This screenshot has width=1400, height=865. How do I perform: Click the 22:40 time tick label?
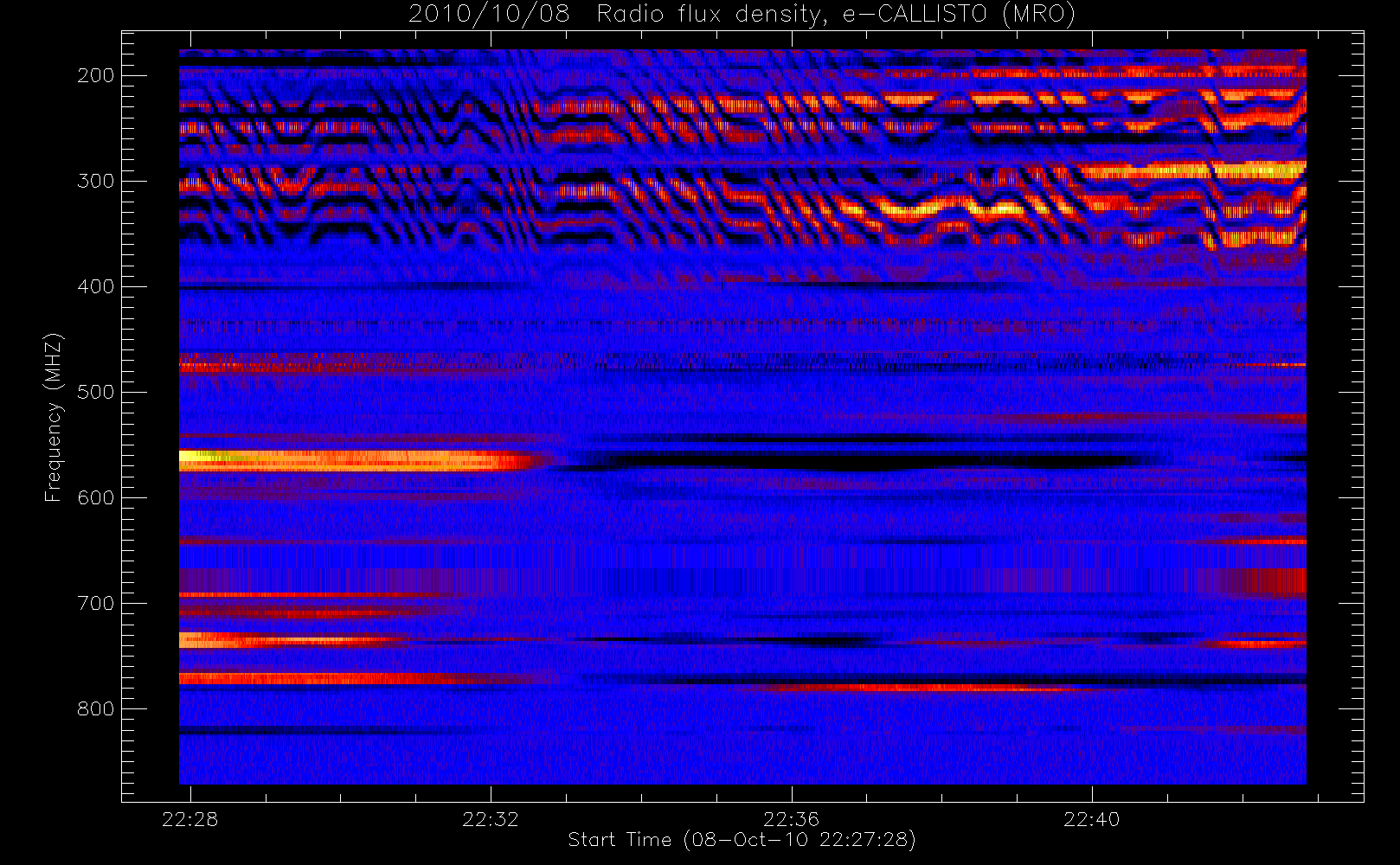1091,819
